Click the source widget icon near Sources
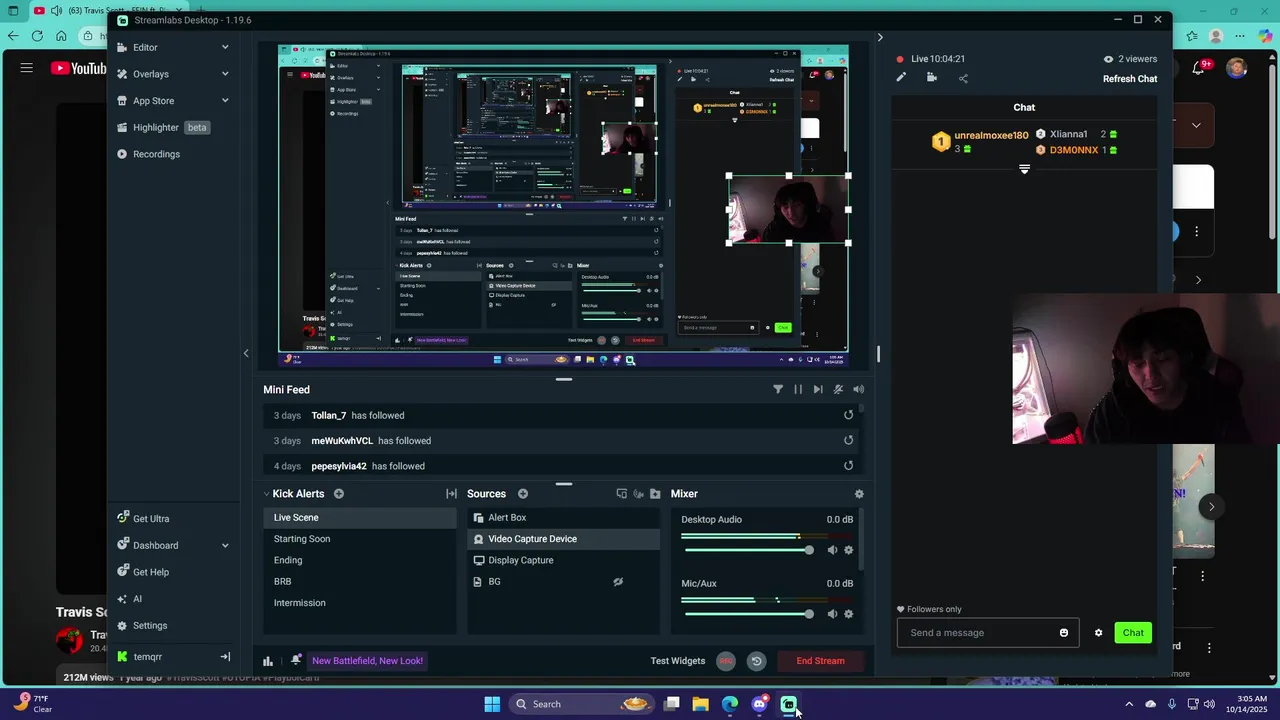 pyautogui.click(x=622, y=494)
